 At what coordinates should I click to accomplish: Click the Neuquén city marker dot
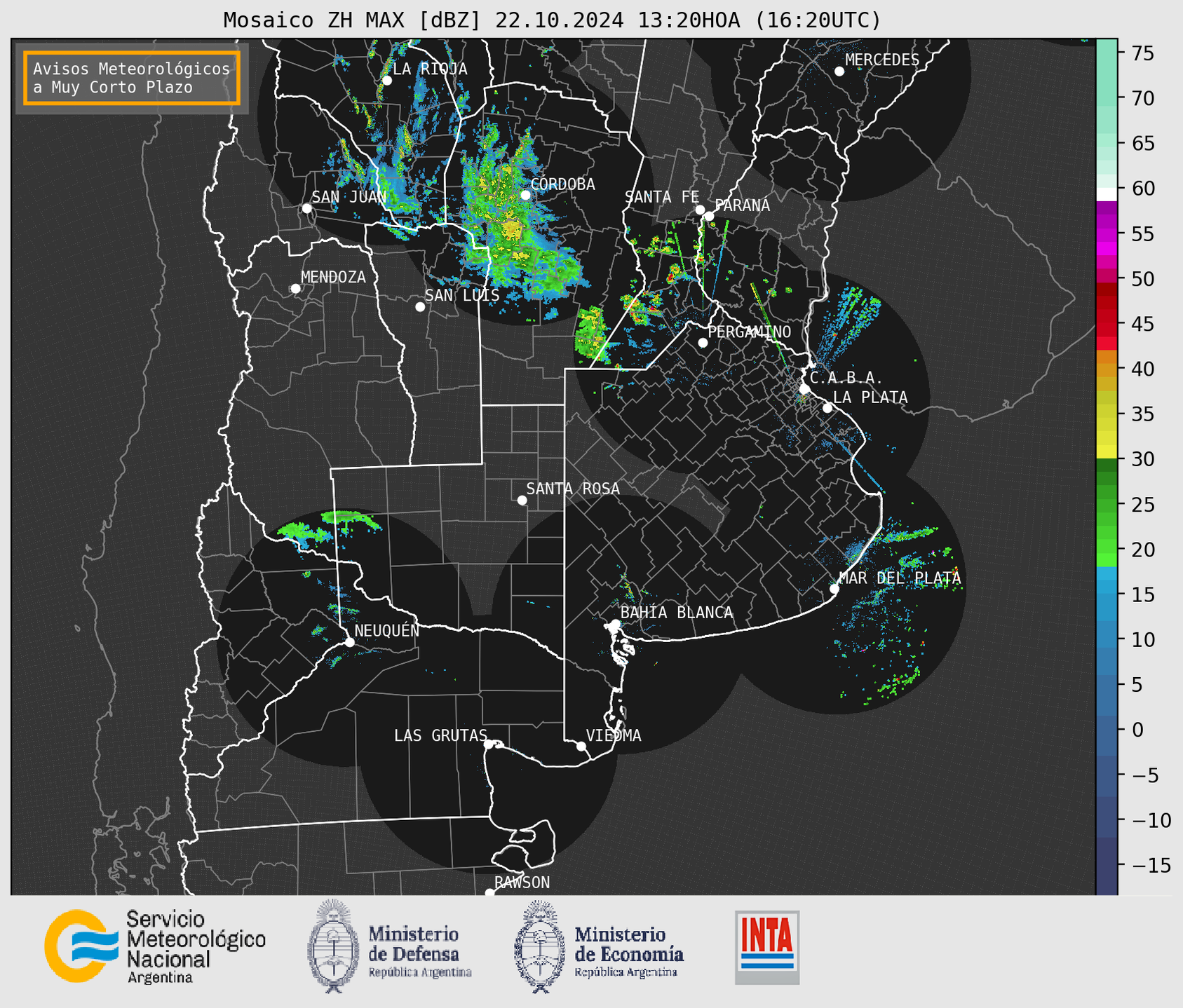pos(349,642)
